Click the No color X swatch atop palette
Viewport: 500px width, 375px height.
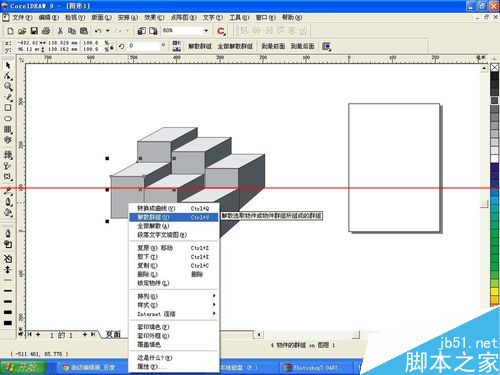coord(494,67)
